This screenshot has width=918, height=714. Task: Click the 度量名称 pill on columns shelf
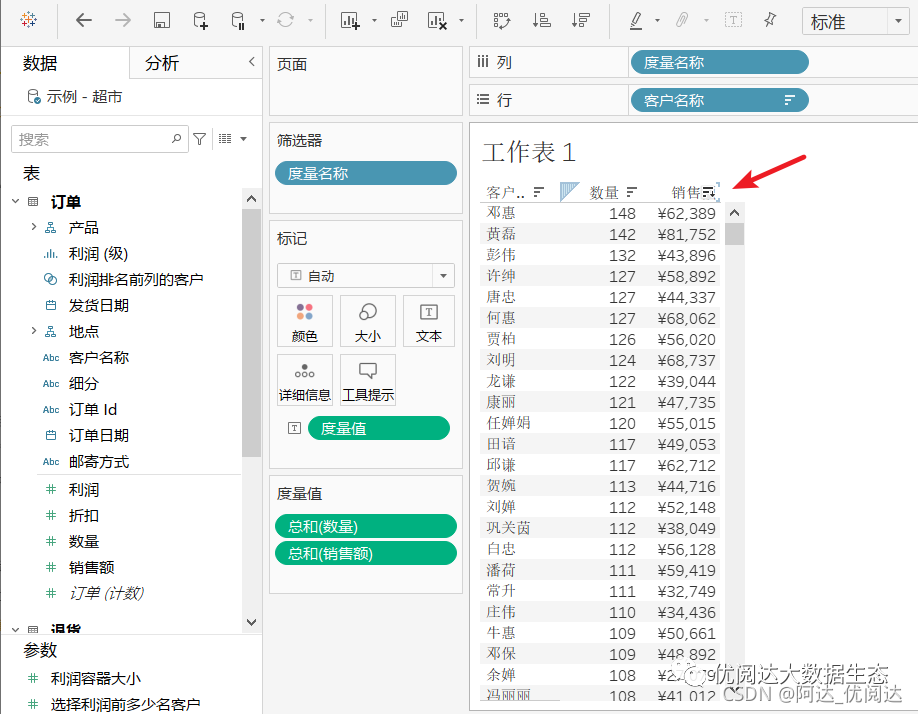[720, 63]
